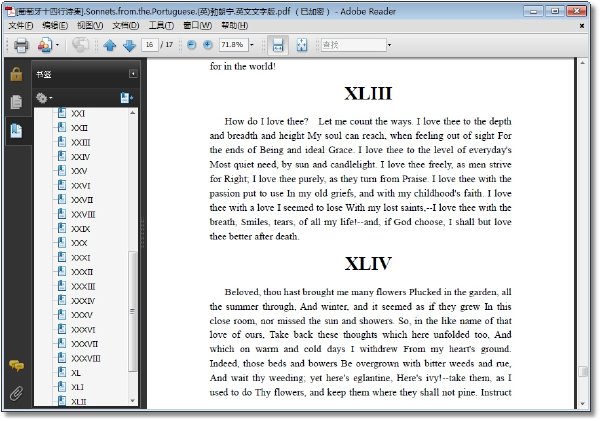Click document scroll up arrow
Image resolution: width=600 pixels, height=421 pixels.
click(x=582, y=62)
